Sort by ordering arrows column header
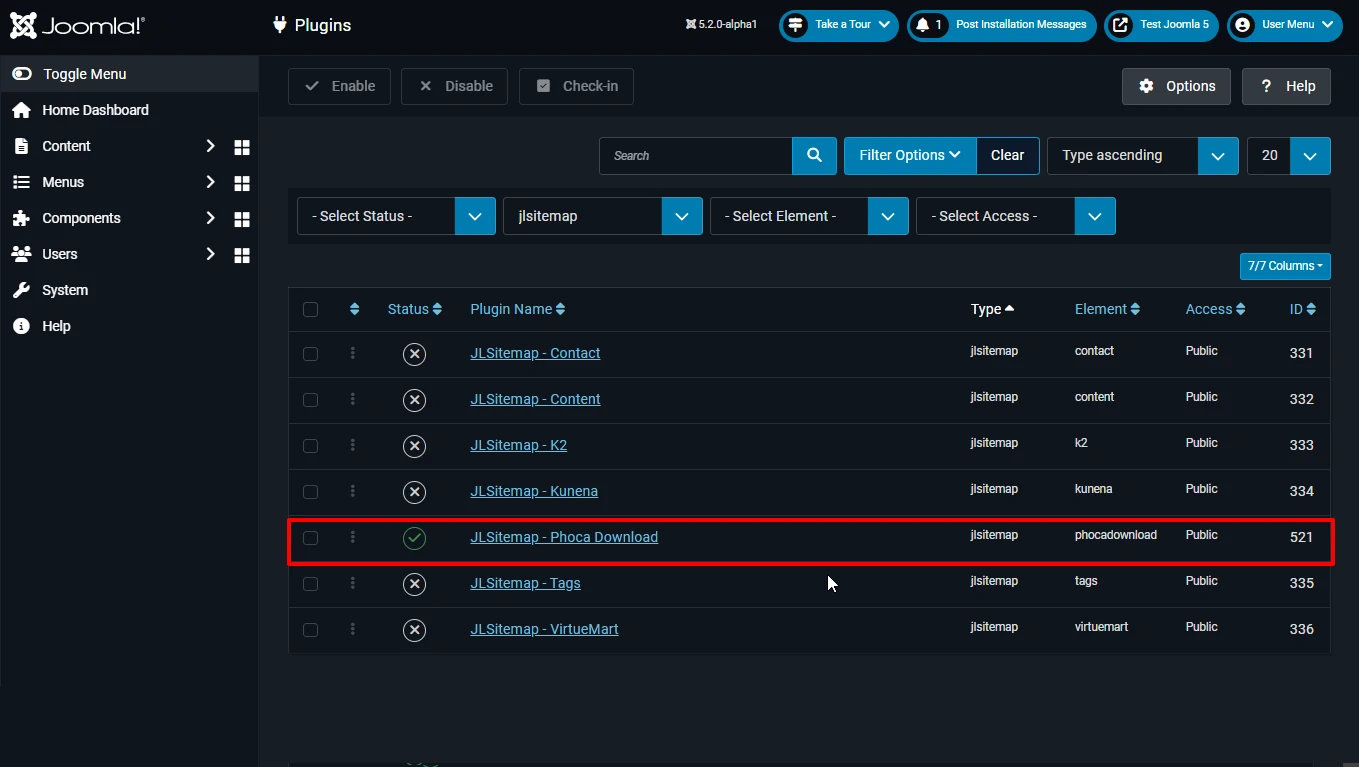Image resolution: width=1359 pixels, height=767 pixels. (354, 310)
